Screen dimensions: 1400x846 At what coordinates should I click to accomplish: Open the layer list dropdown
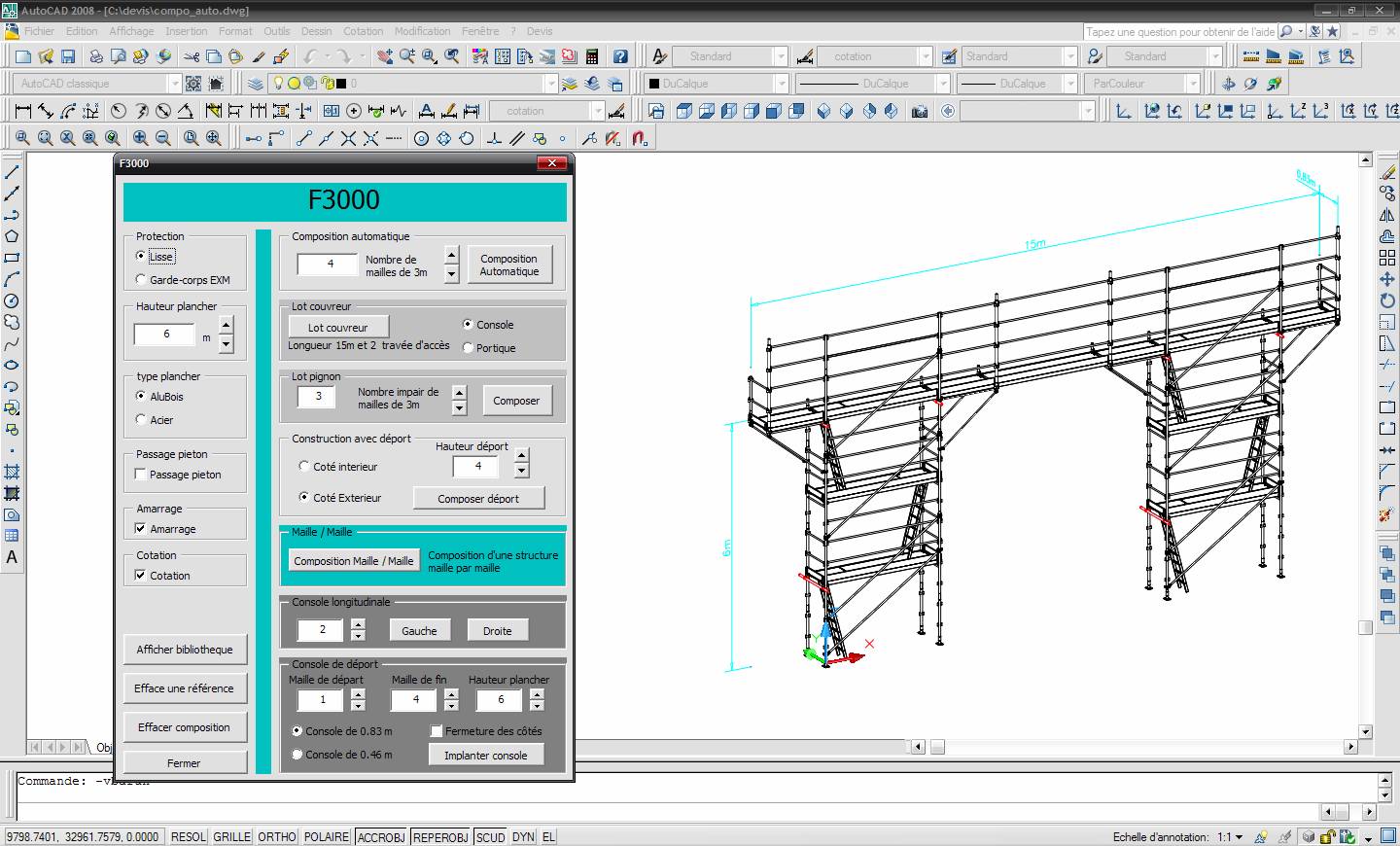tap(549, 84)
